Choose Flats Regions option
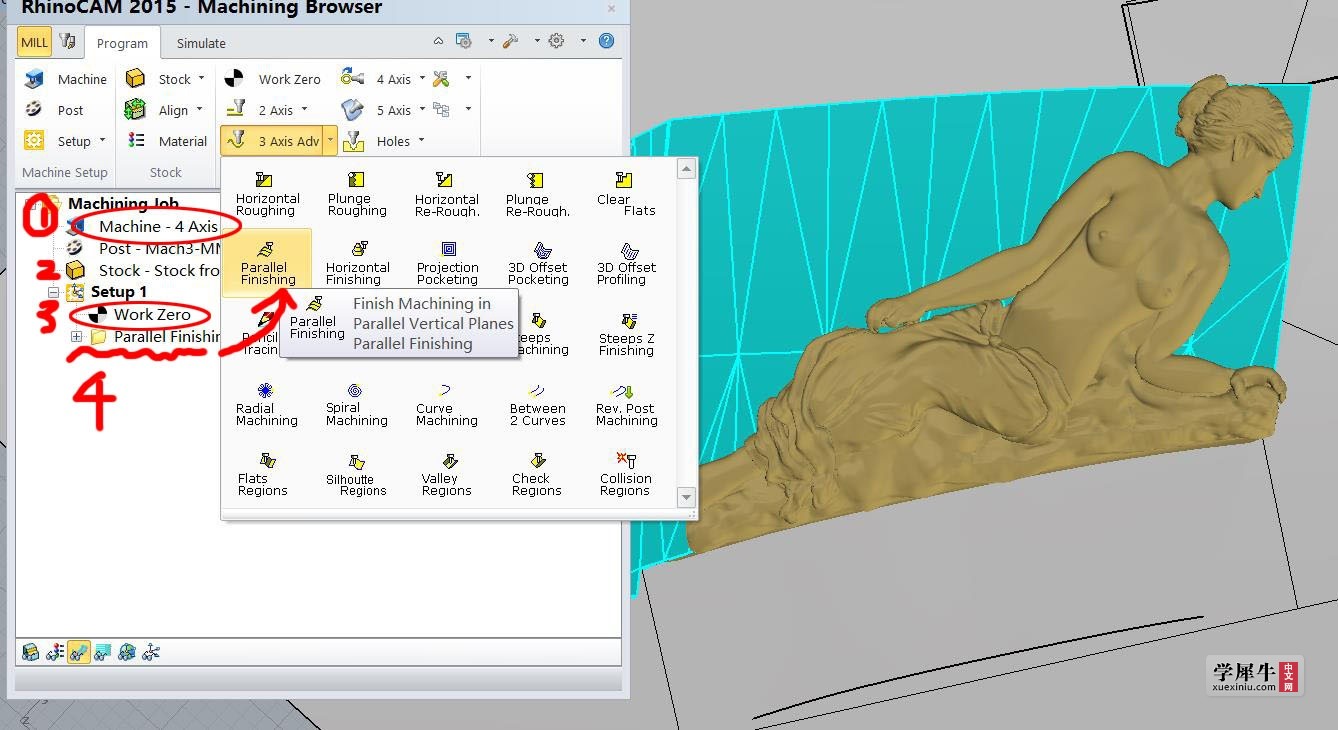This screenshot has height=730, width=1338. [263, 474]
